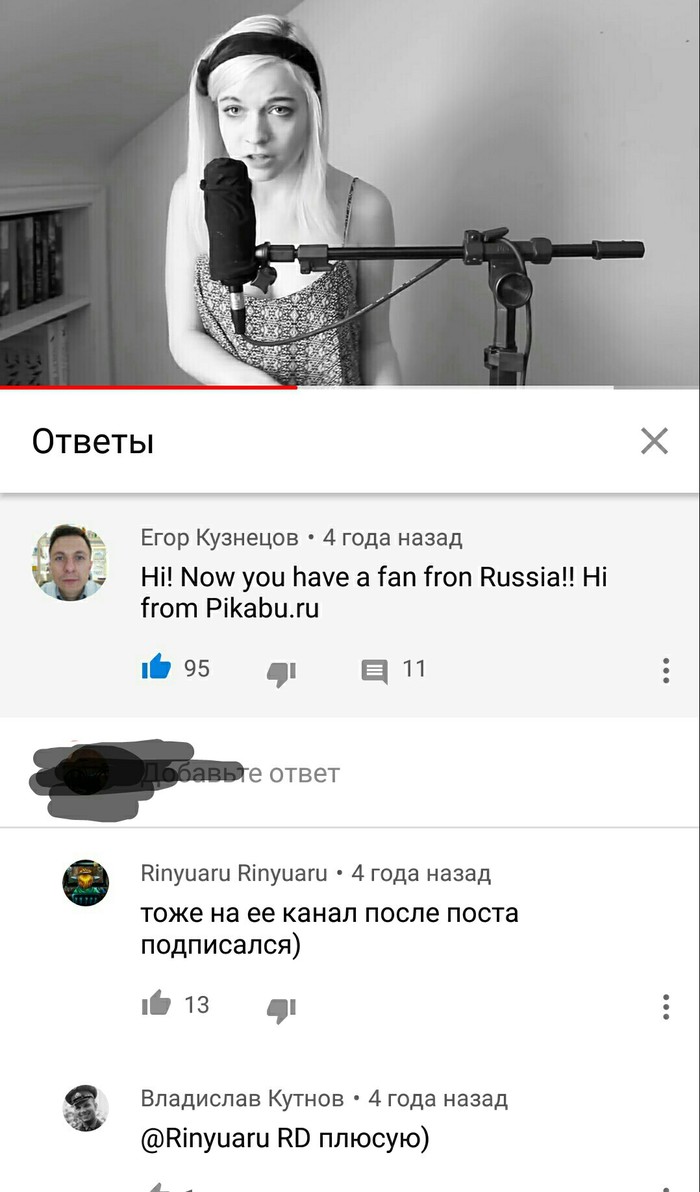Image resolution: width=700 pixels, height=1192 pixels.
Task: Open replies icon showing 11 replies
Action: pos(373,672)
